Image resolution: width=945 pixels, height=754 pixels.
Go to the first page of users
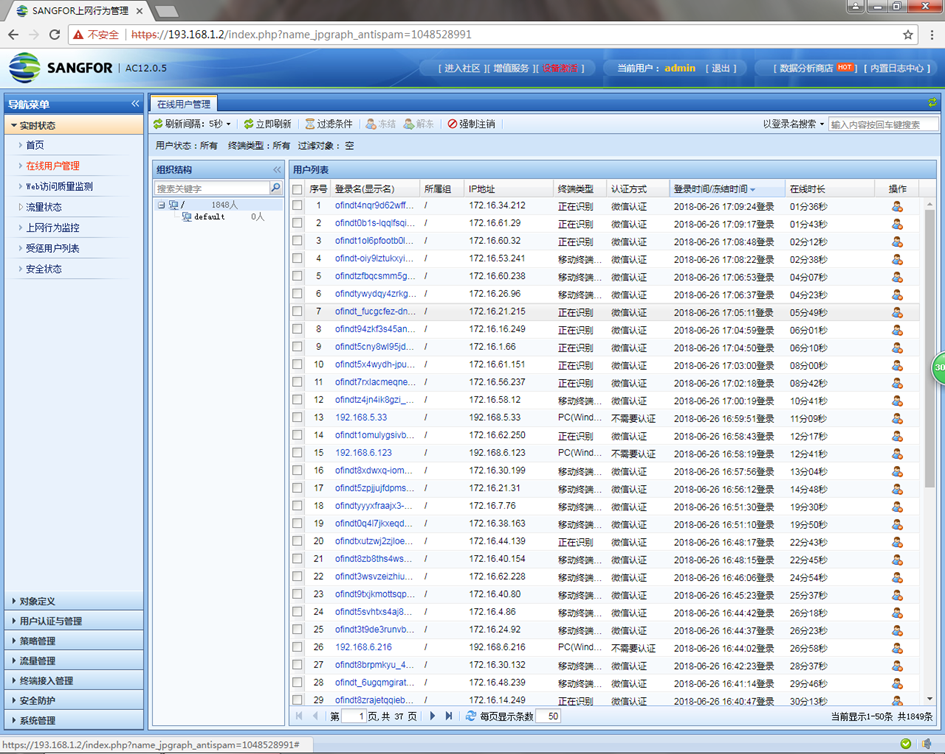pyautogui.click(x=299, y=716)
